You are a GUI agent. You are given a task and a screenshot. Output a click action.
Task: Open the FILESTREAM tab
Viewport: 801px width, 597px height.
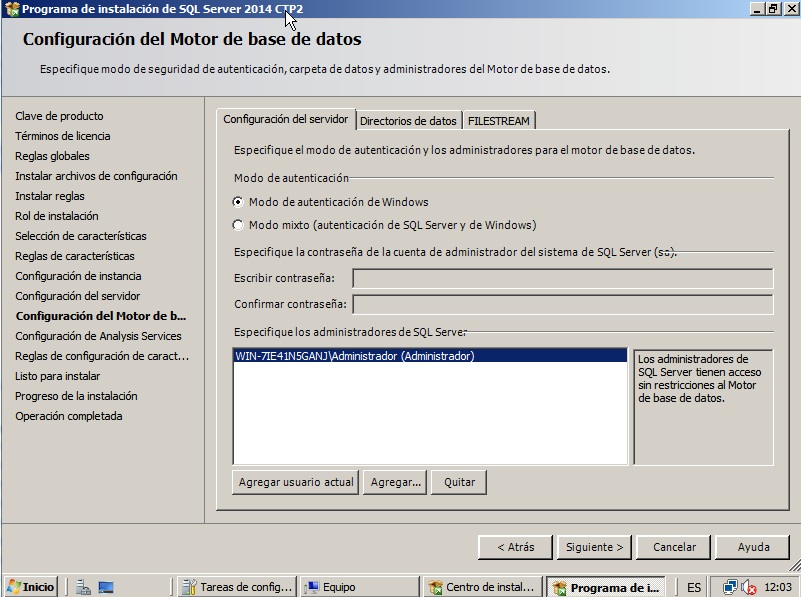(x=500, y=118)
